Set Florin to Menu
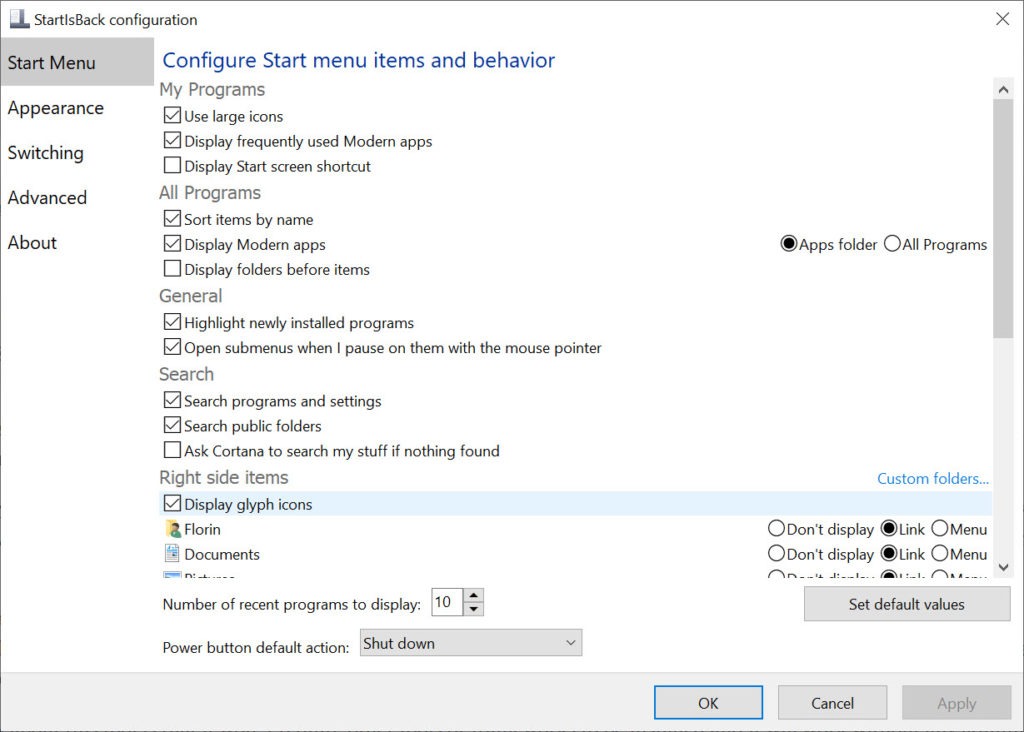This screenshot has height=732, width=1024. (940, 528)
